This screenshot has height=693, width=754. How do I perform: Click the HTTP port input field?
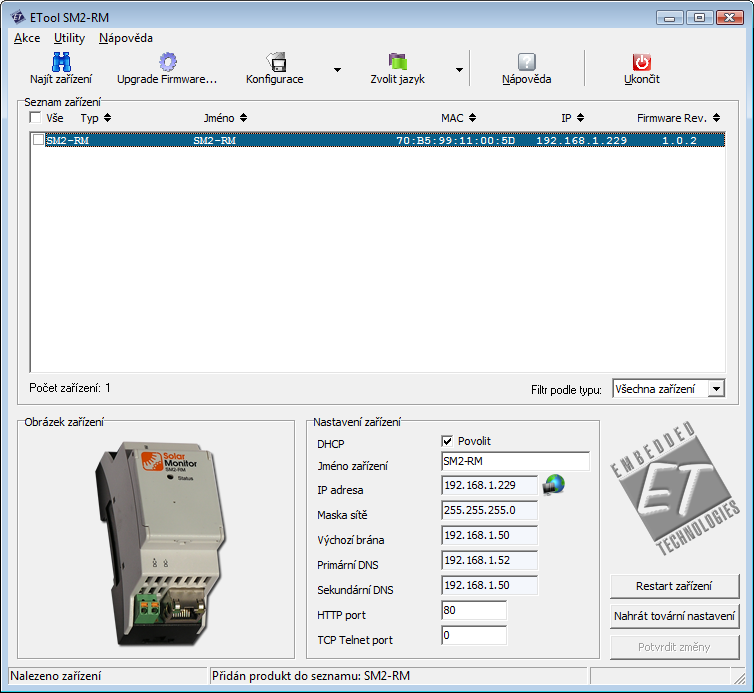pos(473,610)
